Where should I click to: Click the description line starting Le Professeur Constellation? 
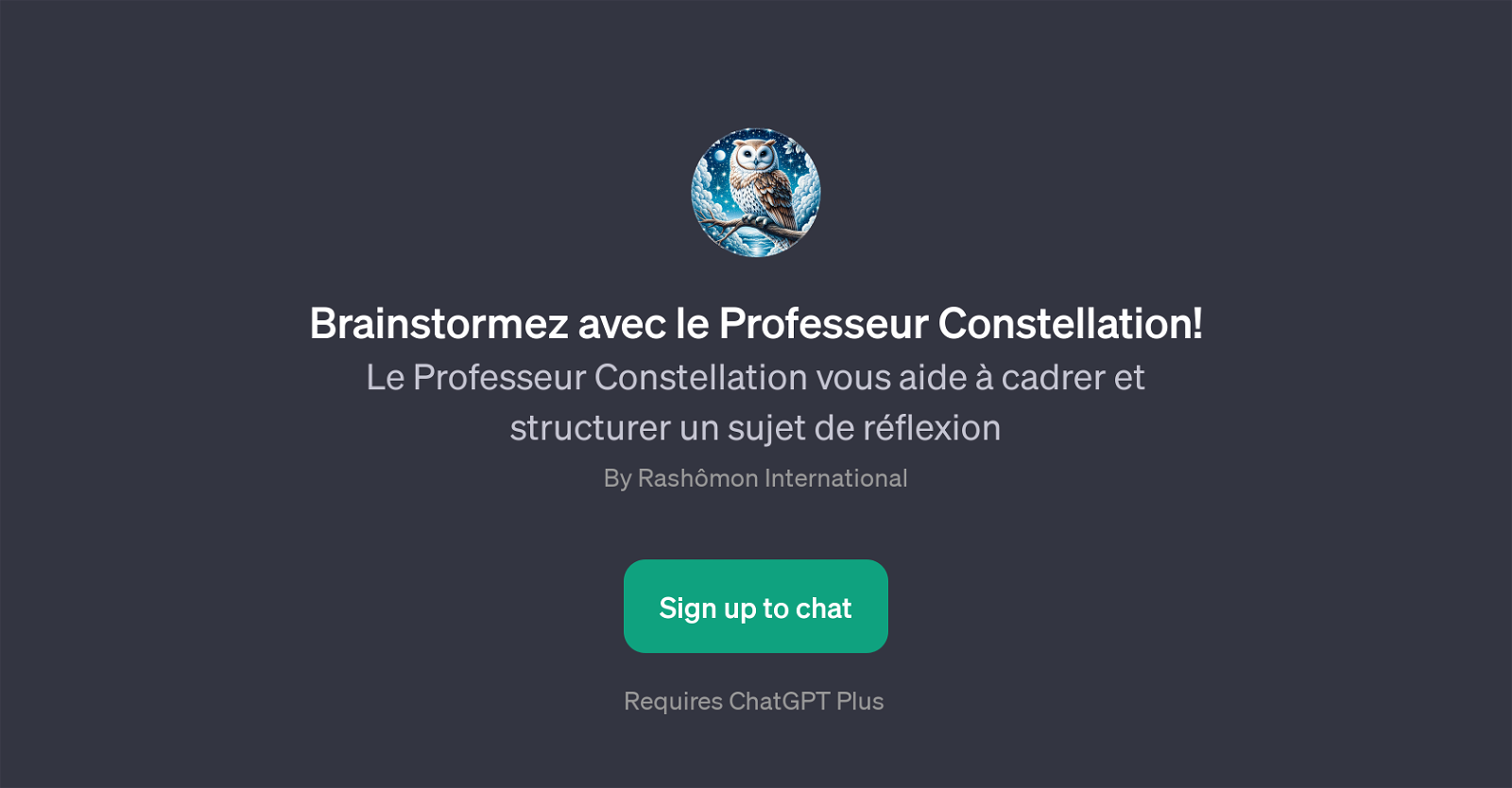point(756,378)
